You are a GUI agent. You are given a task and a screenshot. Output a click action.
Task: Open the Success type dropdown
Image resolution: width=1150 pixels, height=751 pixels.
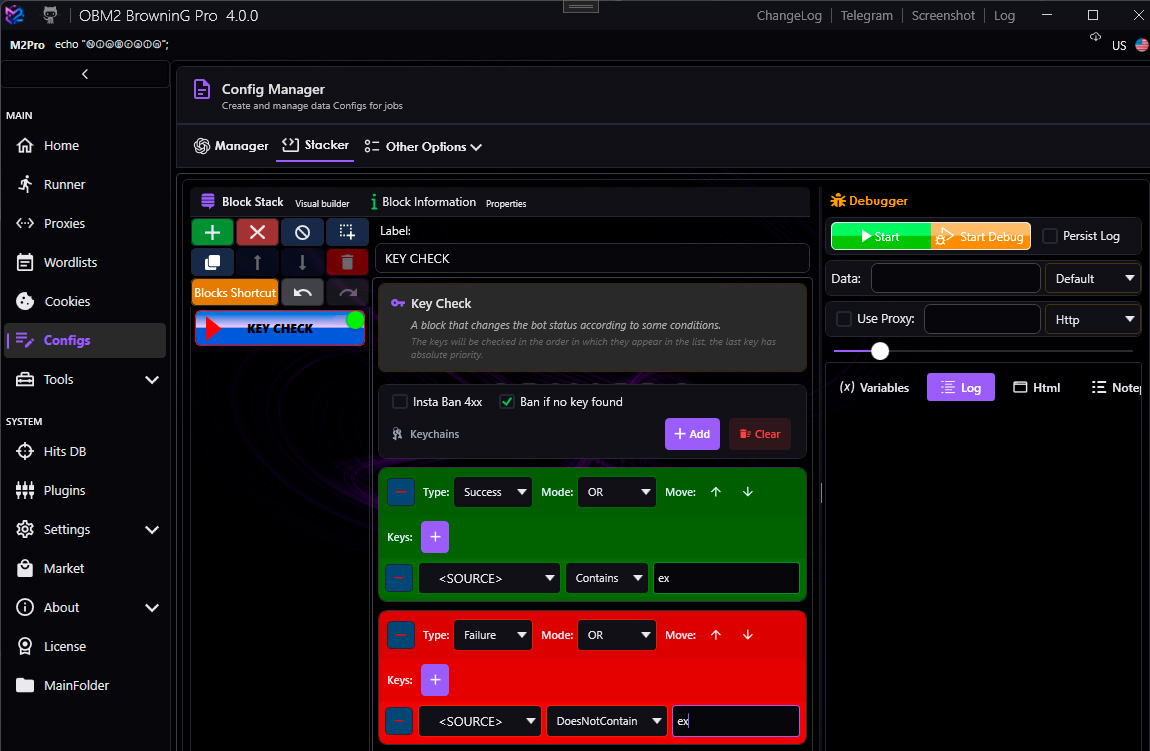click(493, 492)
